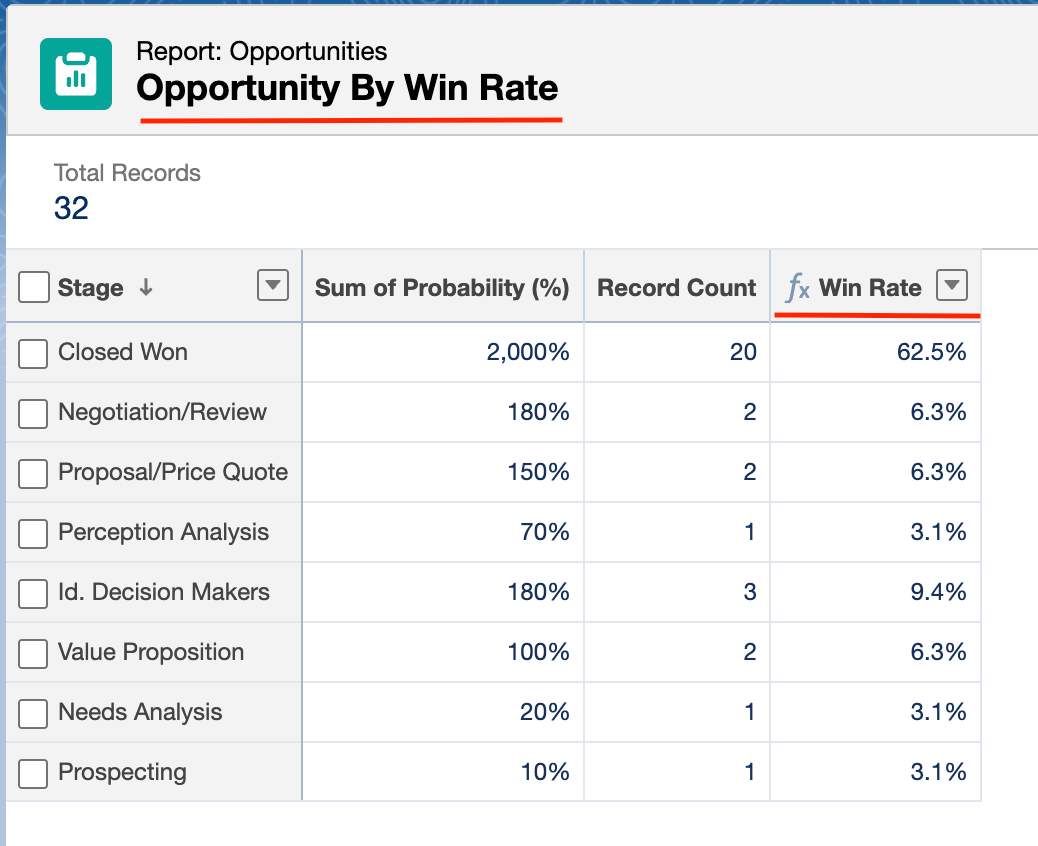Click the Opportunity By Win Rate title
The image size is (1038, 846).
coord(347,88)
